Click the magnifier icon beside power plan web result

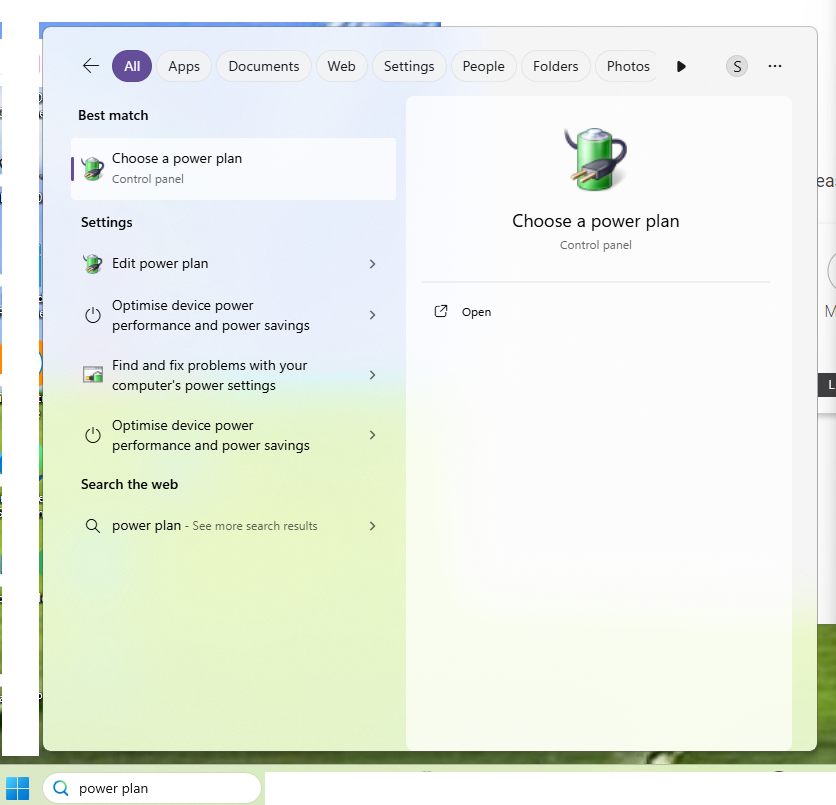[93, 526]
